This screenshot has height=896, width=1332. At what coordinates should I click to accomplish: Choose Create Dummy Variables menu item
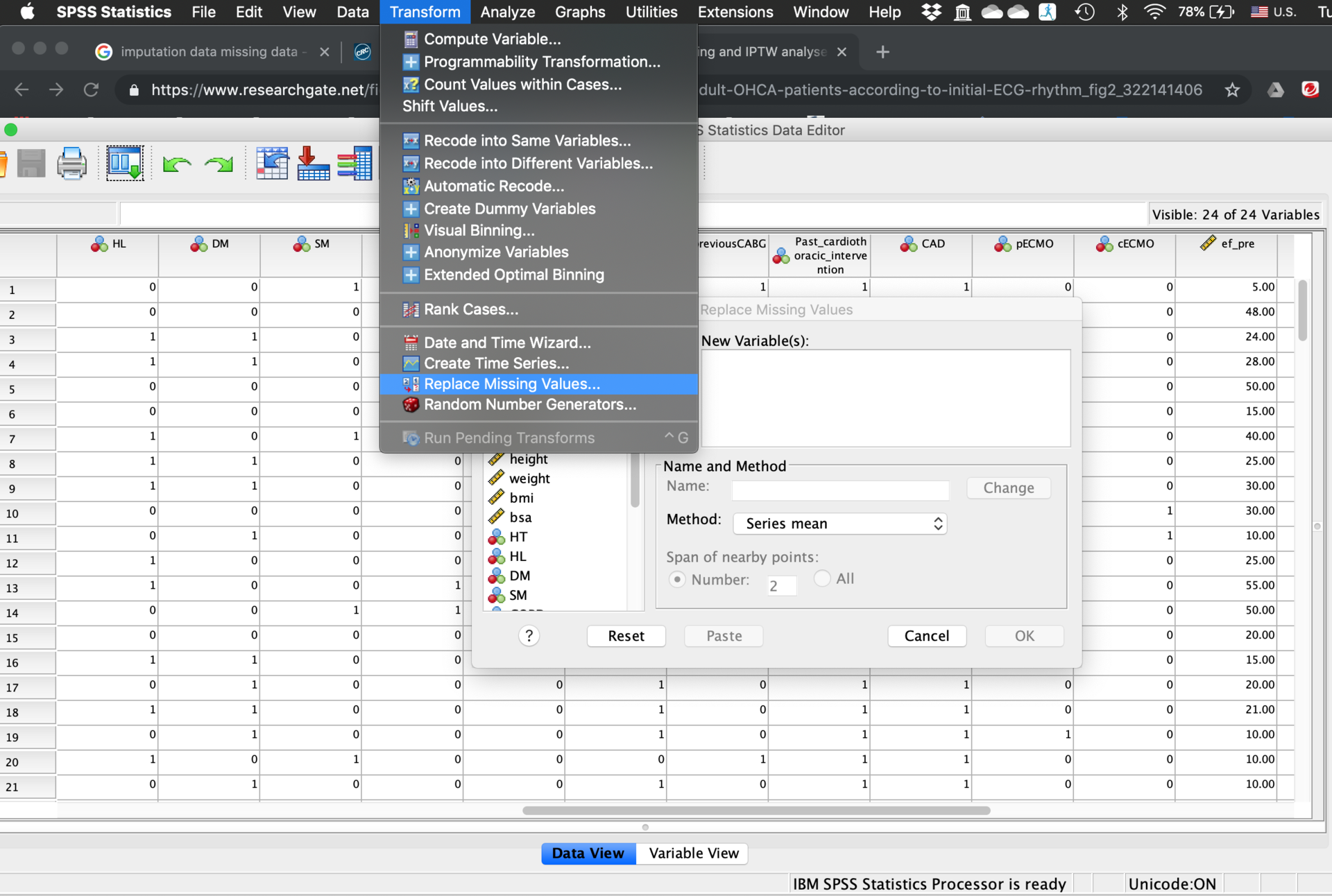pos(538,209)
